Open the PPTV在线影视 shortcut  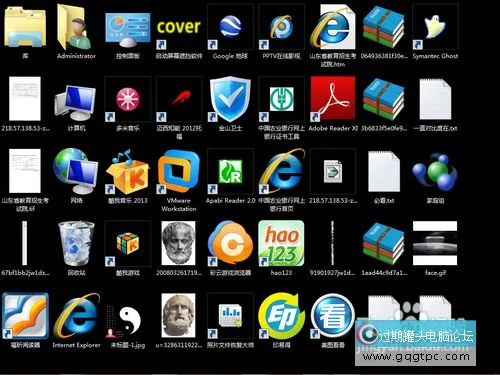click(x=282, y=27)
